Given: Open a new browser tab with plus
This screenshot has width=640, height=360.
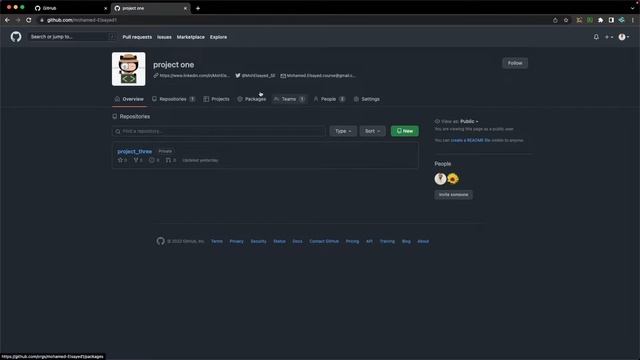Looking at the screenshot, I should click(198, 8).
